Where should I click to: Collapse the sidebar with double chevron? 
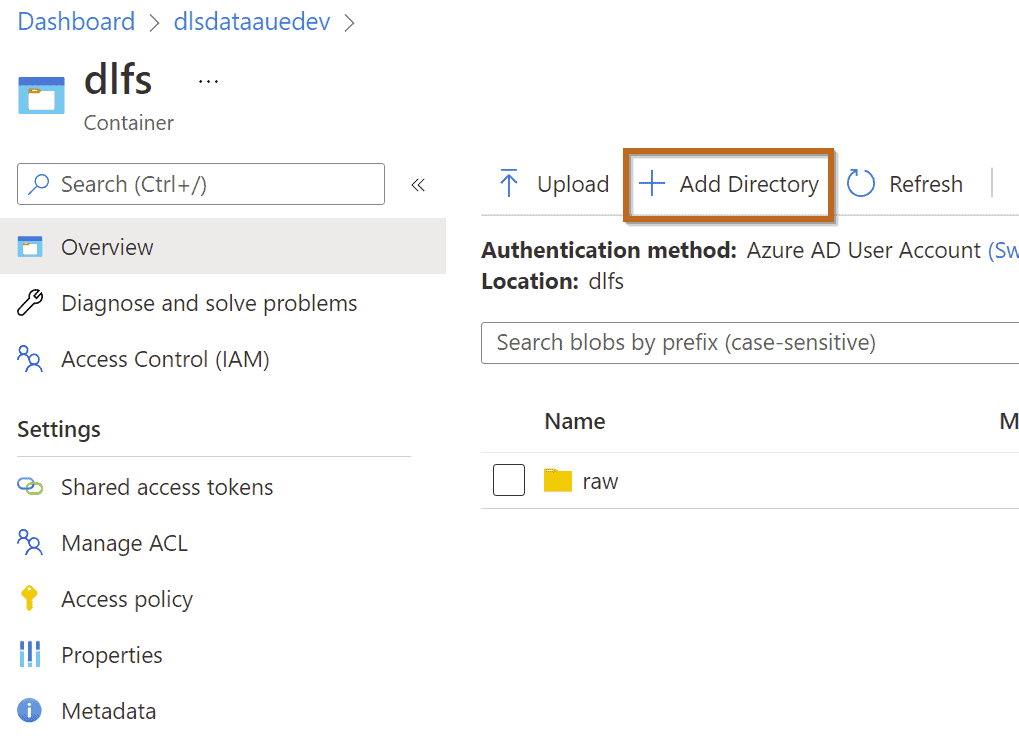[x=418, y=185]
